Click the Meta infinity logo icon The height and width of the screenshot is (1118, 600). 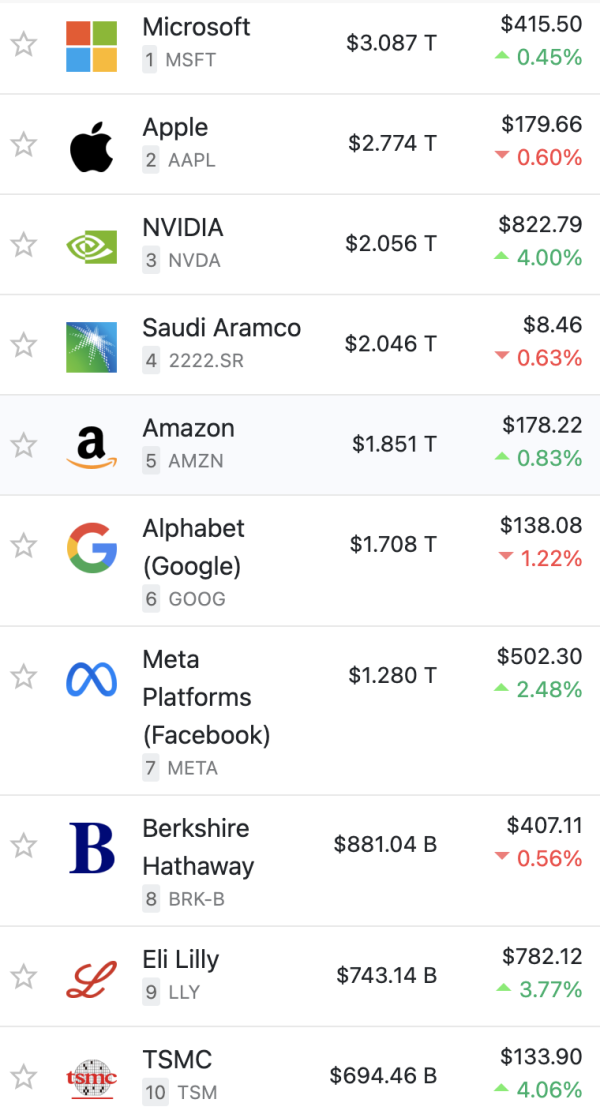pyautogui.click(x=91, y=679)
